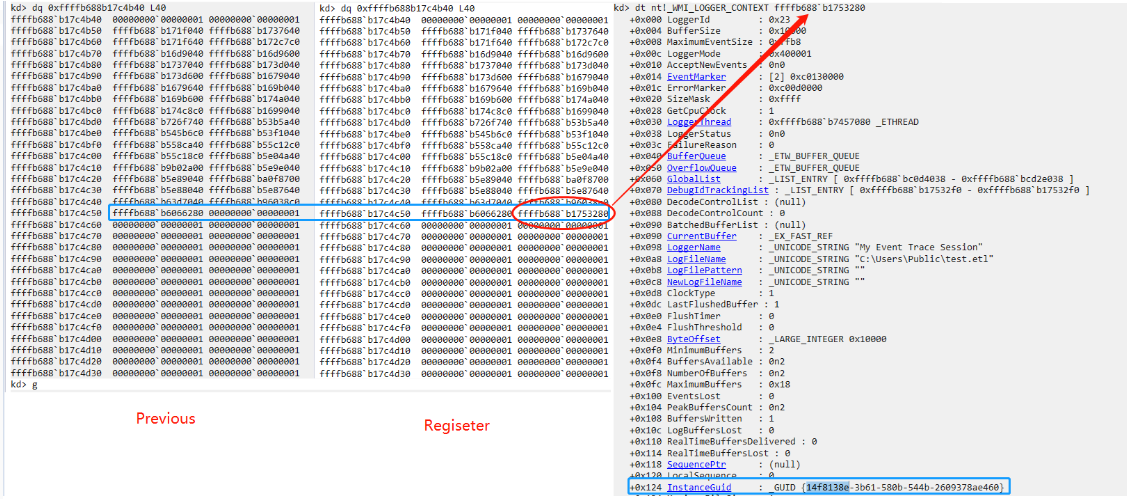Follow the SequencePtr link
1127x499 pixels.
pos(696,464)
